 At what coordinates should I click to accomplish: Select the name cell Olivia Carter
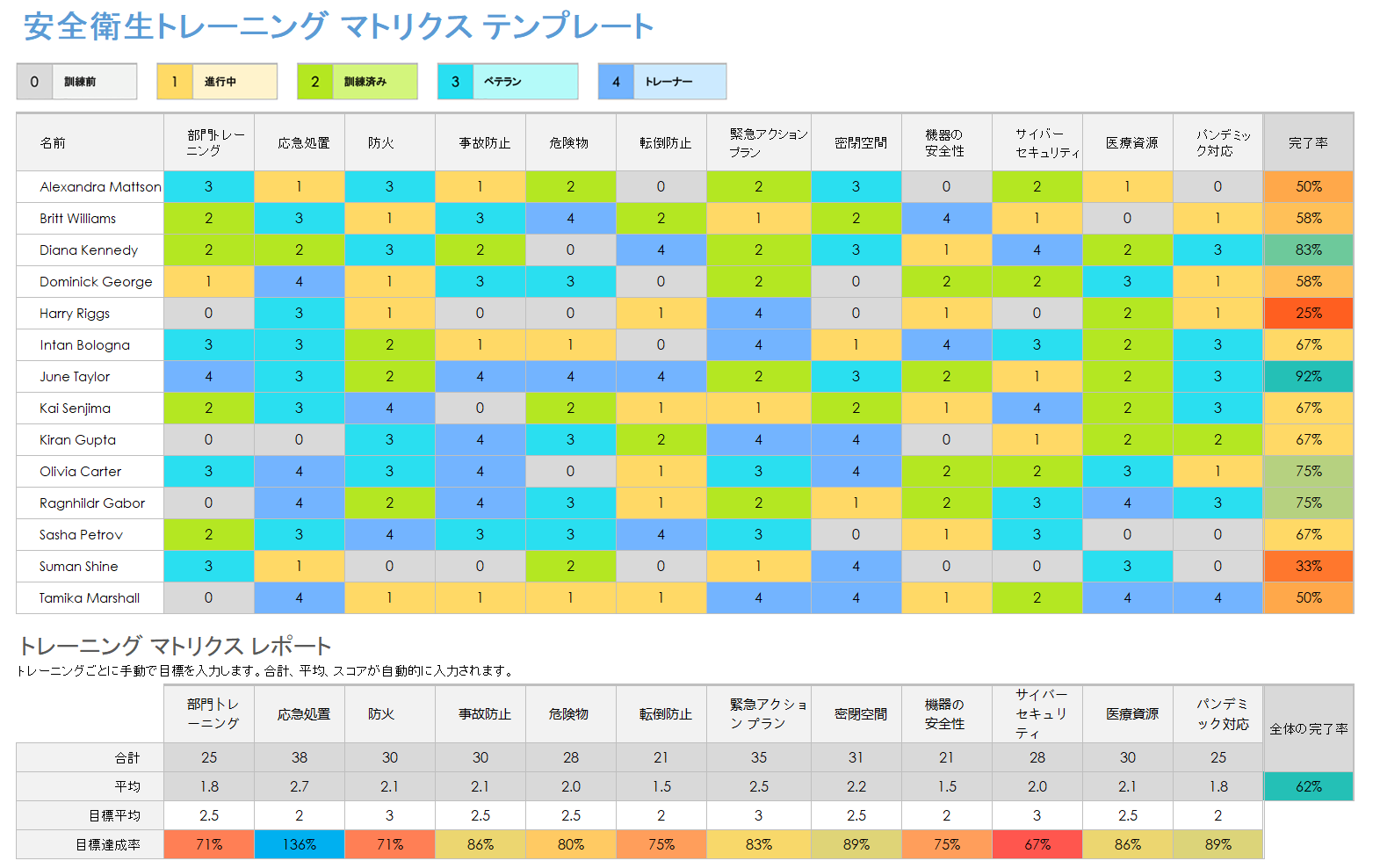[x=90, y=471]
